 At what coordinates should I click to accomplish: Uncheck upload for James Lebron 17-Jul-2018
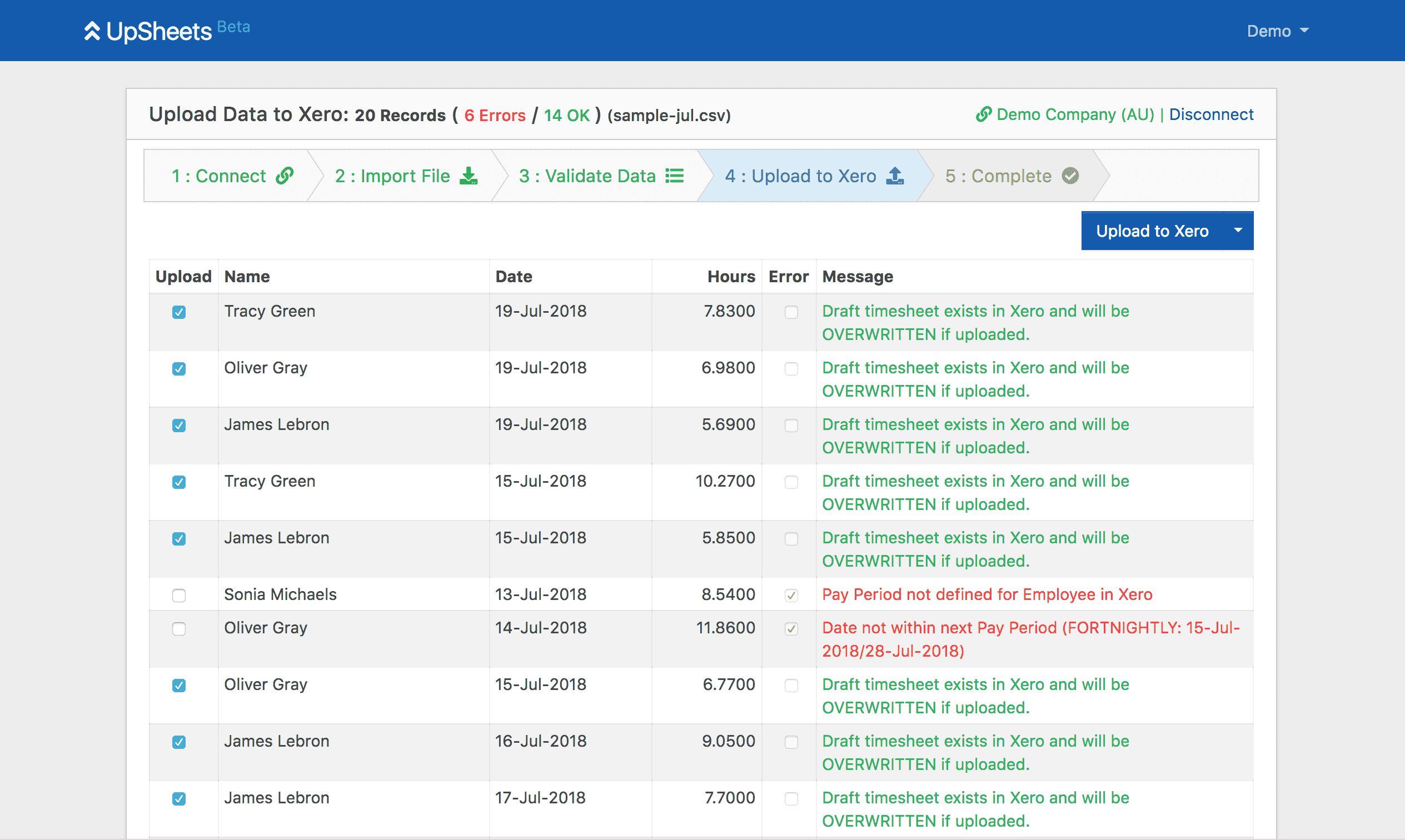click(x=179, y=799)
